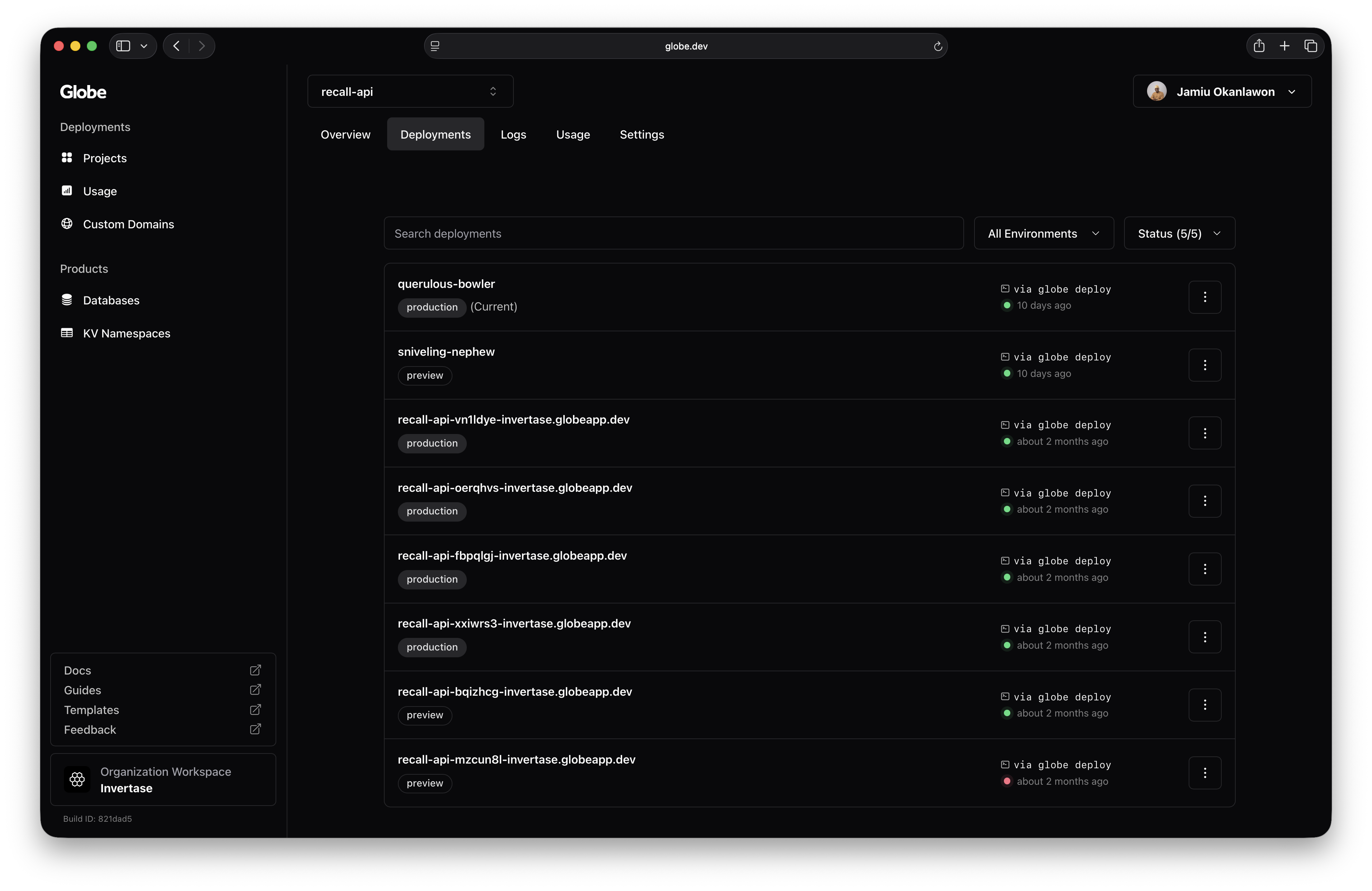Viewport: 1372px width, 891px height.
Task: Open Docs external link
Action: pos(255,670)
